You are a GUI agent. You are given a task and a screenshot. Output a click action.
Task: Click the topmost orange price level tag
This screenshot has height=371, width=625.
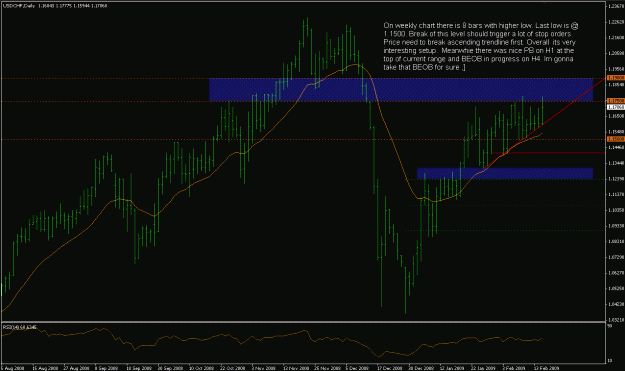click(x=615, y=78)
